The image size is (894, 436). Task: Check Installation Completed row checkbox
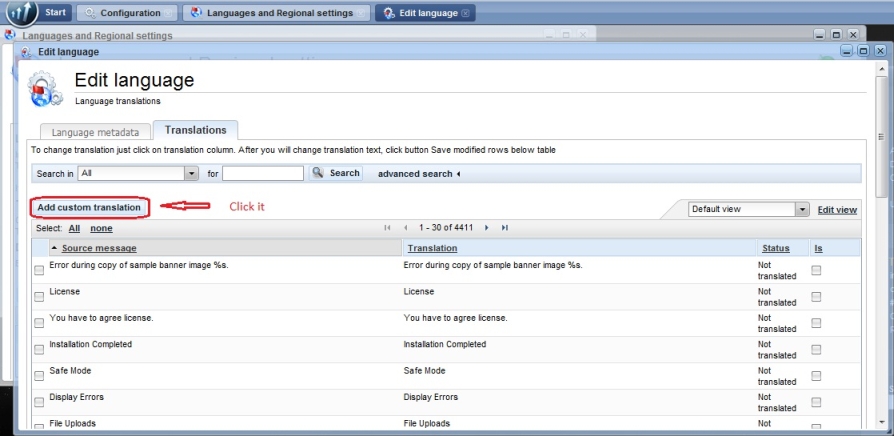tap(39, 349)
